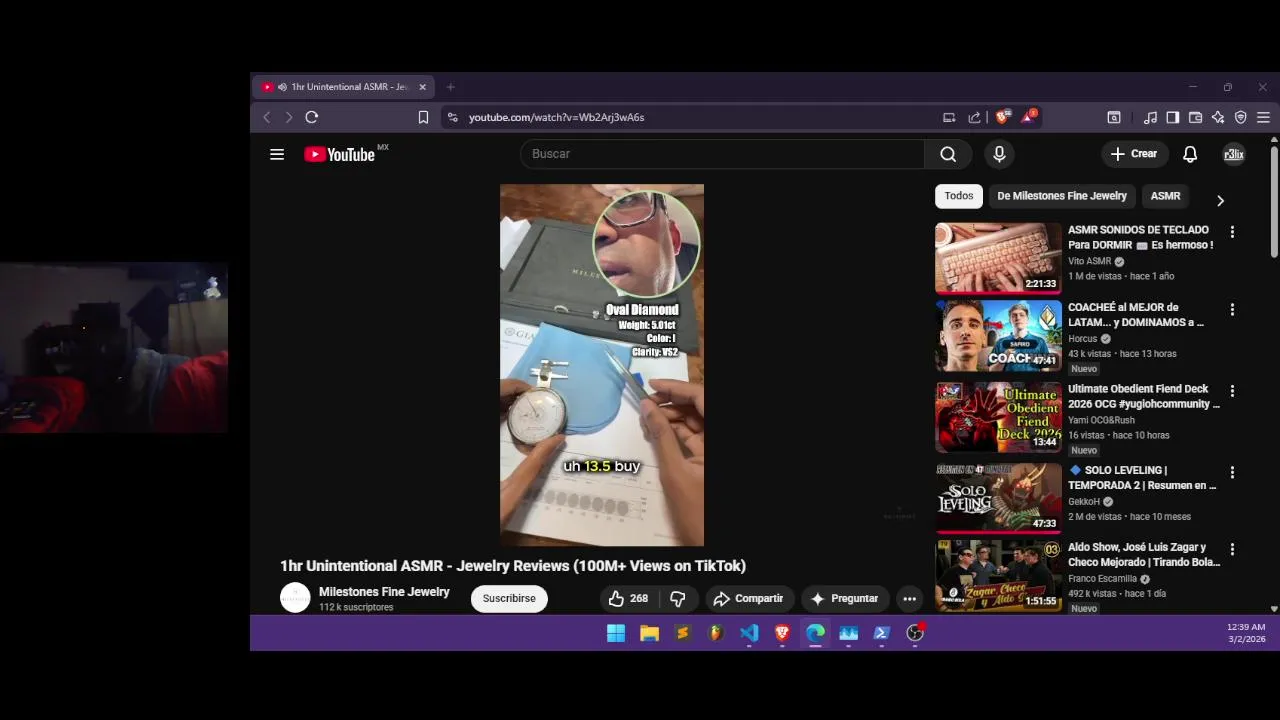The width and height of the screenshot is (1280, 720).
Task: Show more filter chips with right chevron
Action: (x=1220, y=200)
